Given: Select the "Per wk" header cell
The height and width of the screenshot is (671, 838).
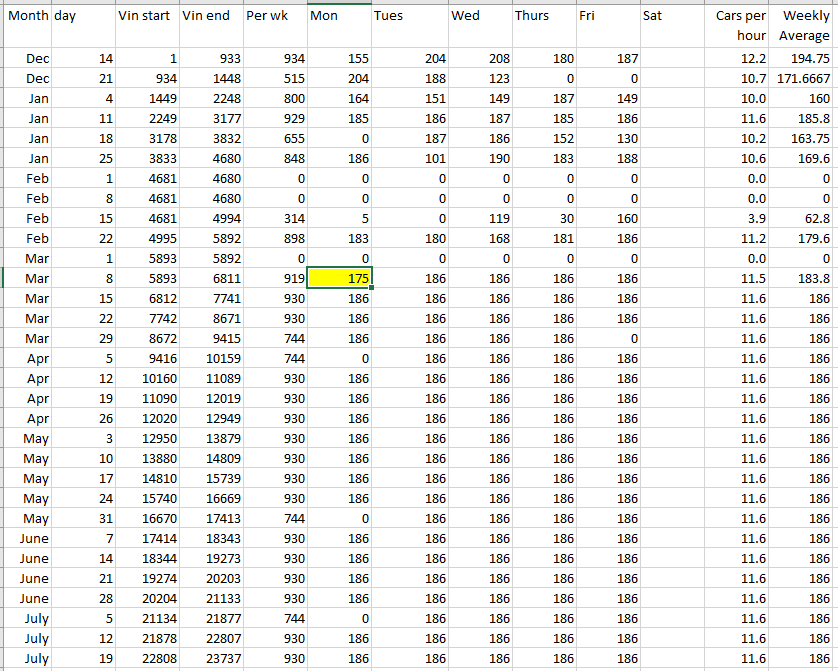Looking at the screenshot, I should pyautogui.click(x=274, y=17).
